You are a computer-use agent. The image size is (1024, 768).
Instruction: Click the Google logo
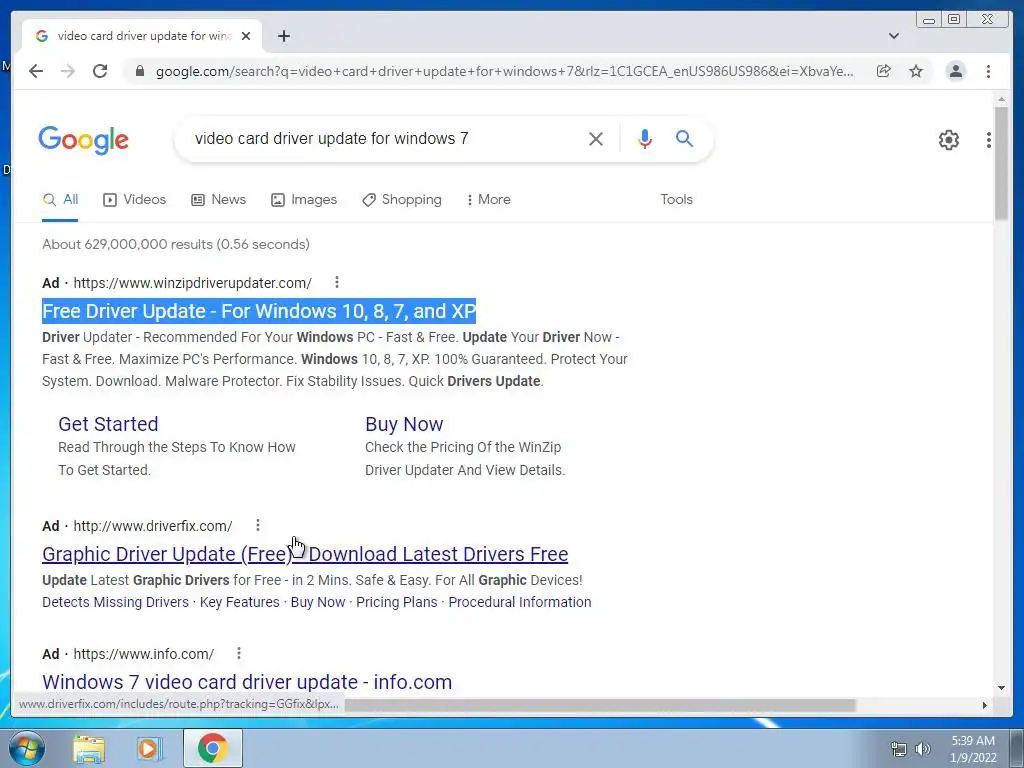(x=84, y=140)
